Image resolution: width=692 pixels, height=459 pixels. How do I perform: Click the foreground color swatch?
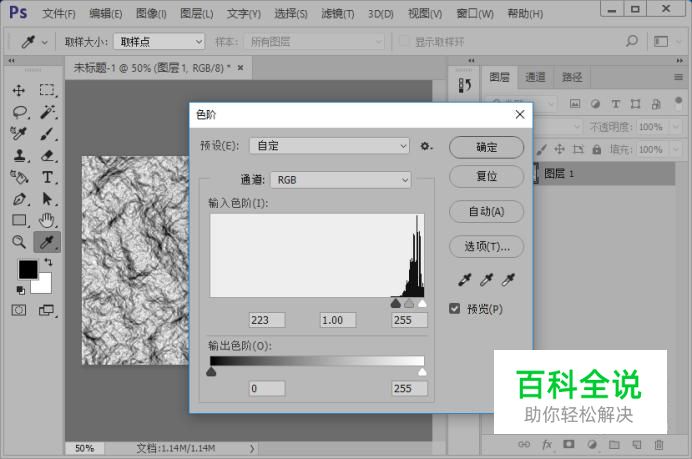click(28, 269)
